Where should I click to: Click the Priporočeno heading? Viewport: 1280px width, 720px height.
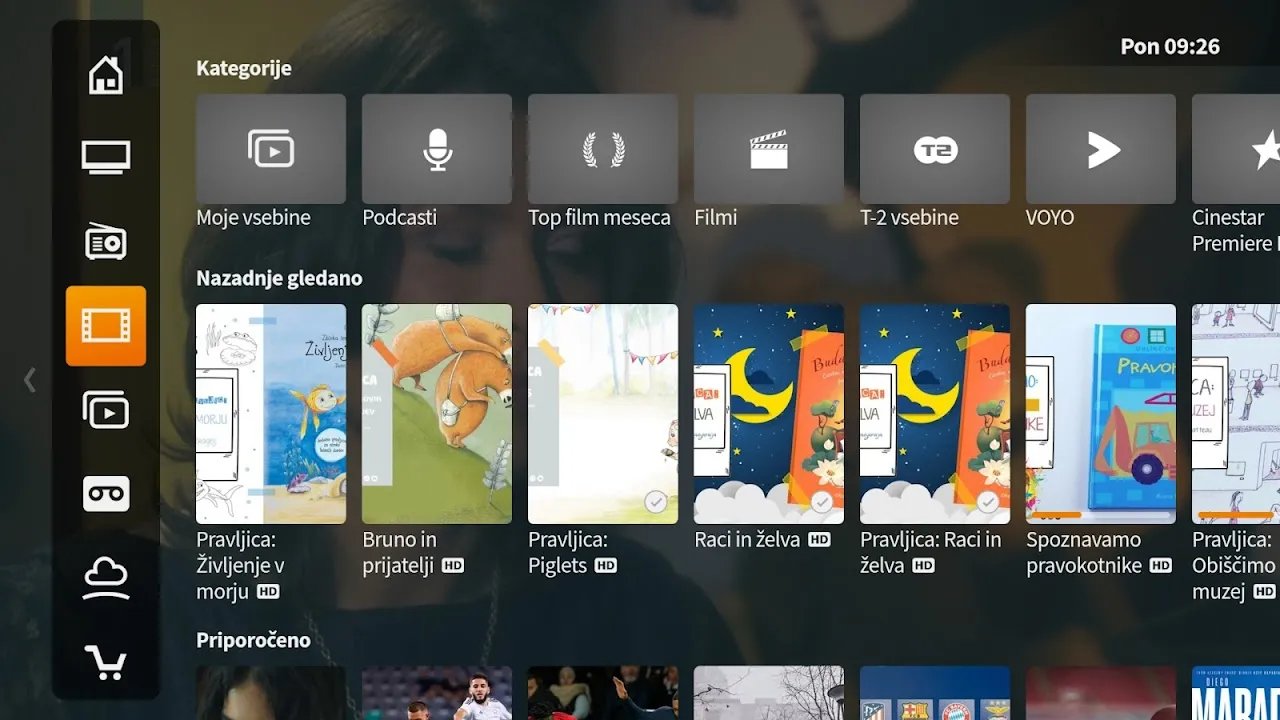pyautogui.click(x=253, y=640)
